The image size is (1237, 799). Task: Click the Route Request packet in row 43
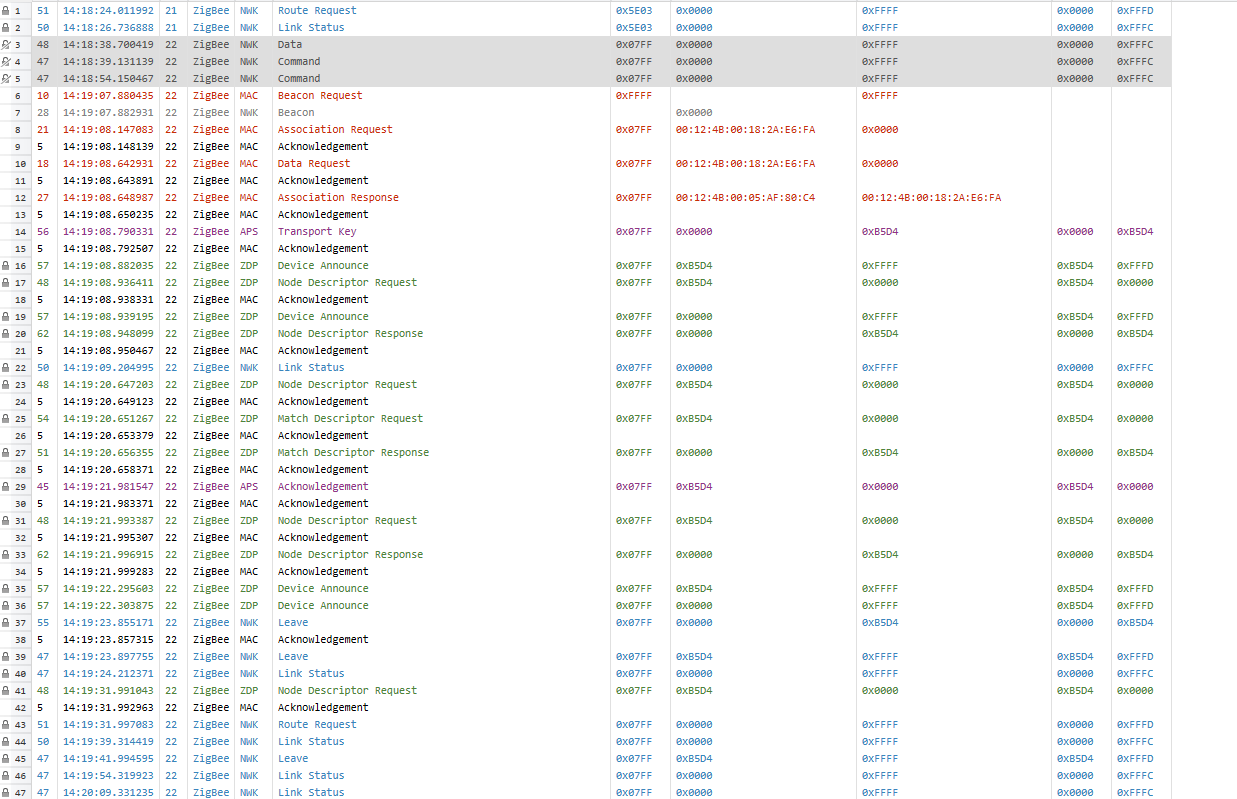tap(317, 724)
